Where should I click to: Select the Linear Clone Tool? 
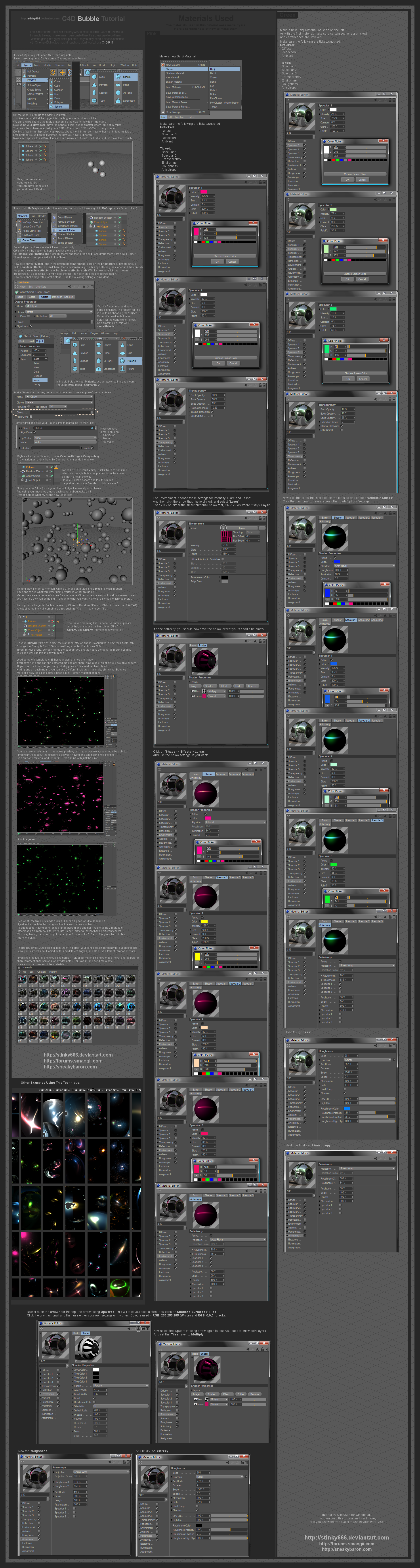click(32, 226)
